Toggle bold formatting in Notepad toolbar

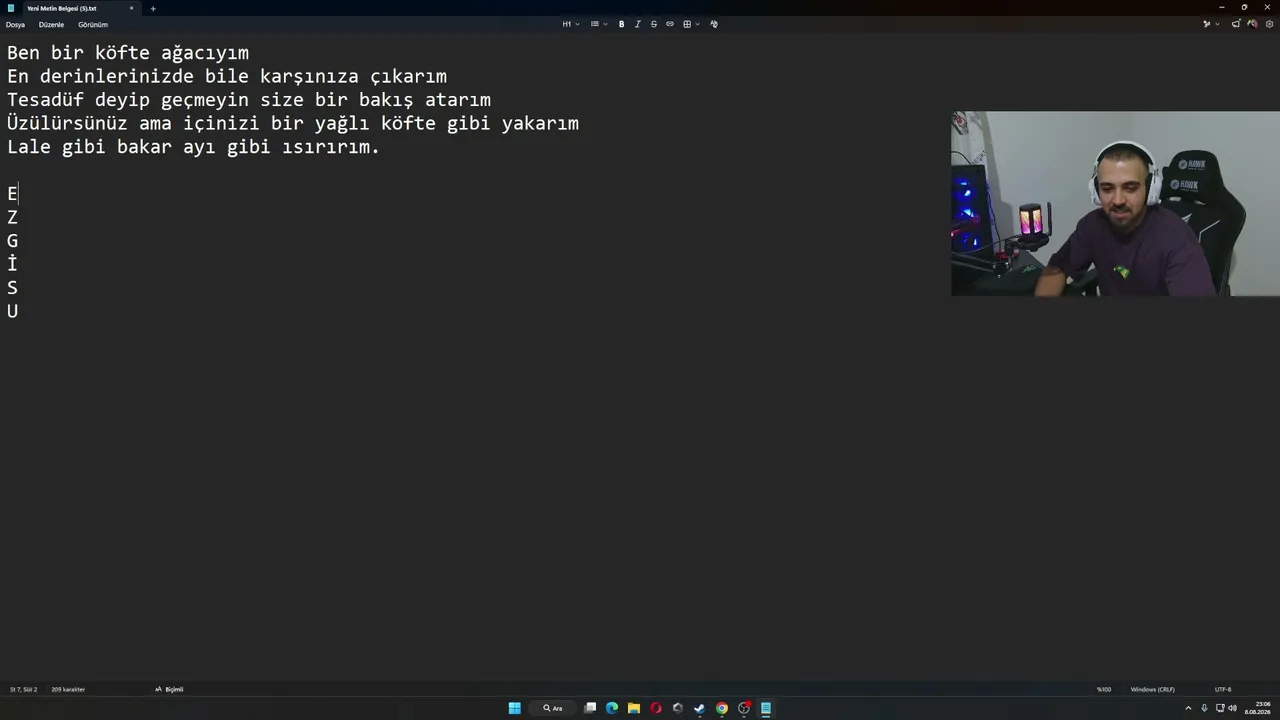coord(621,24)
